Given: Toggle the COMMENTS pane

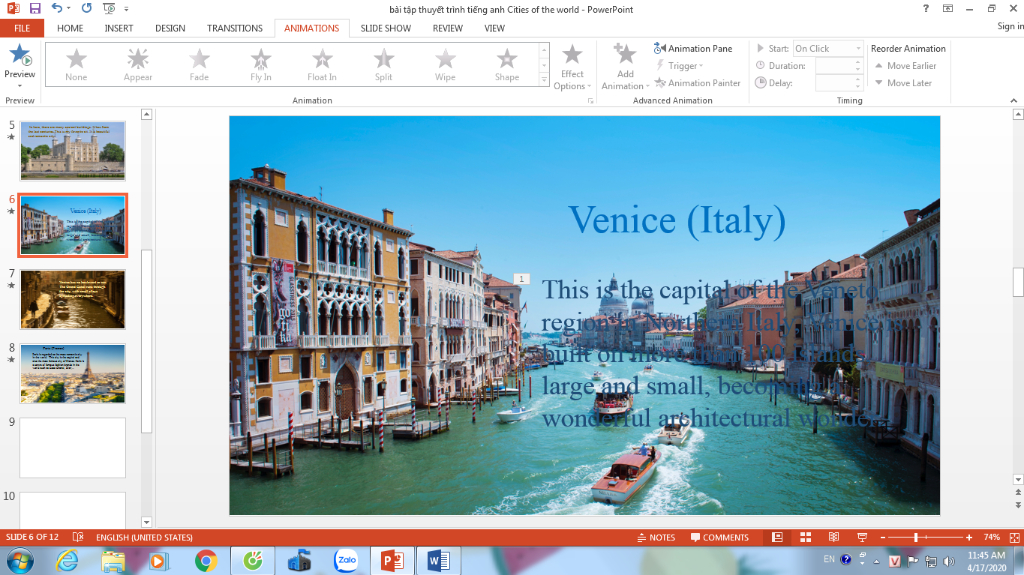Looking at the screenshot, I should [x=719, y=537].
